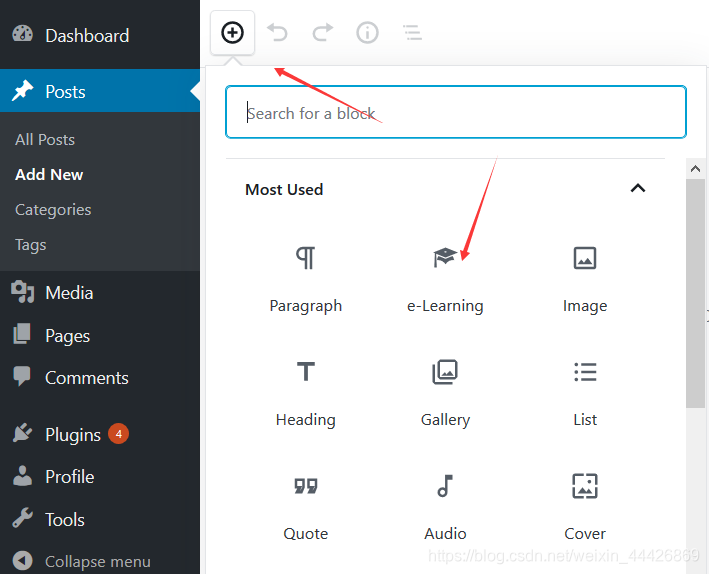Open the Dashboard menu
Screen dimensions: 709x574
pyautogui.click(x=100, y=35)
